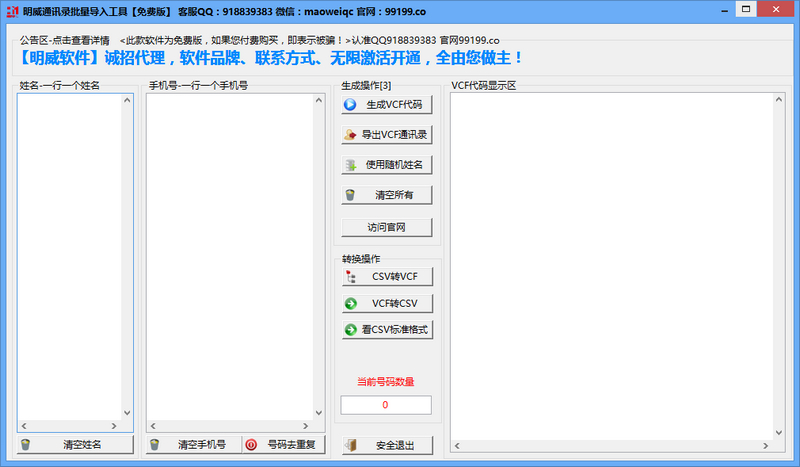The image size is (800, 467).
Task: Click left arrow of names horizontal scrollbar
Action: [24, 426]
